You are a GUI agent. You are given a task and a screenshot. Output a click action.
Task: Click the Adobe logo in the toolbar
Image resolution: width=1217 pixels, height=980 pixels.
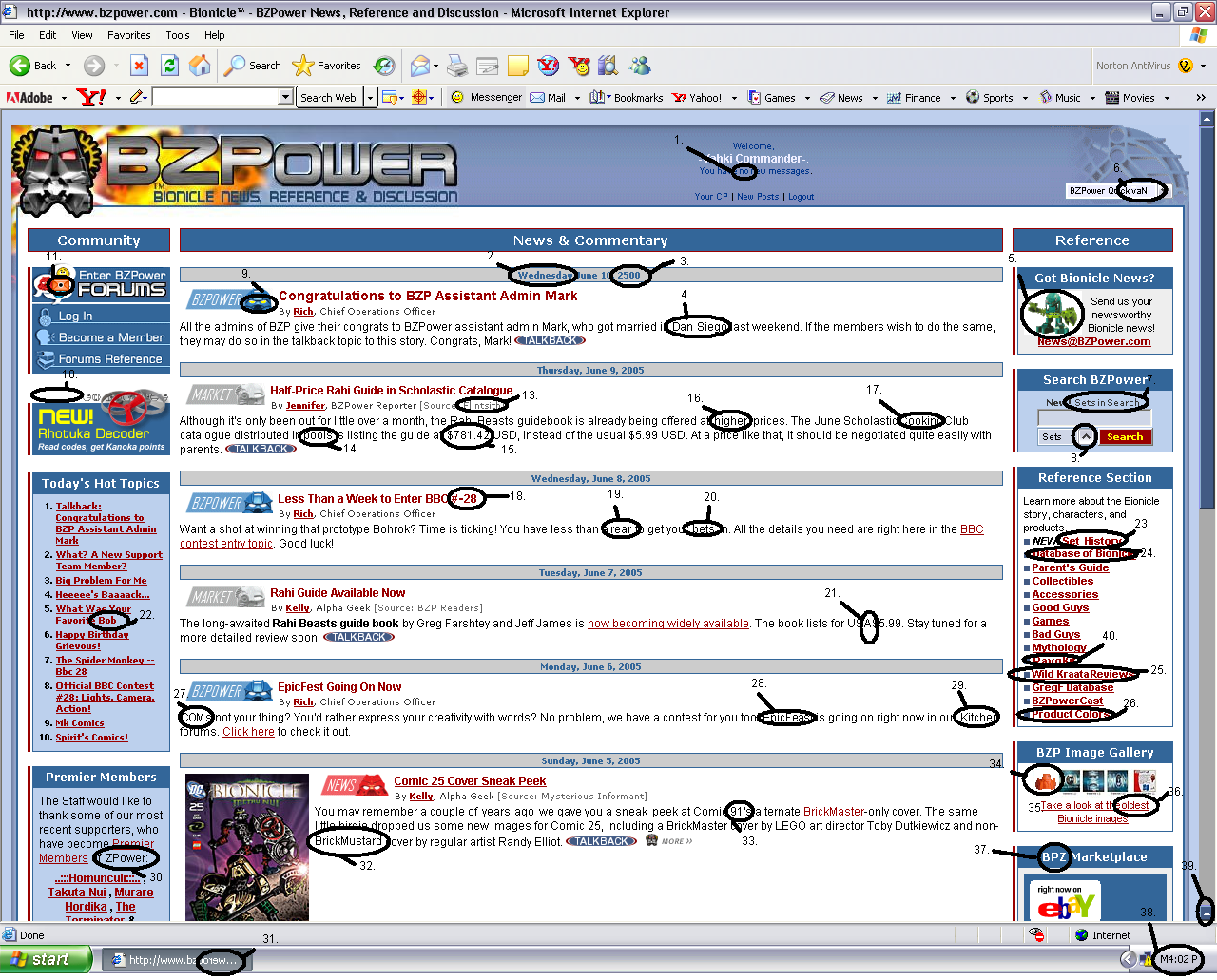coord(29,97)
